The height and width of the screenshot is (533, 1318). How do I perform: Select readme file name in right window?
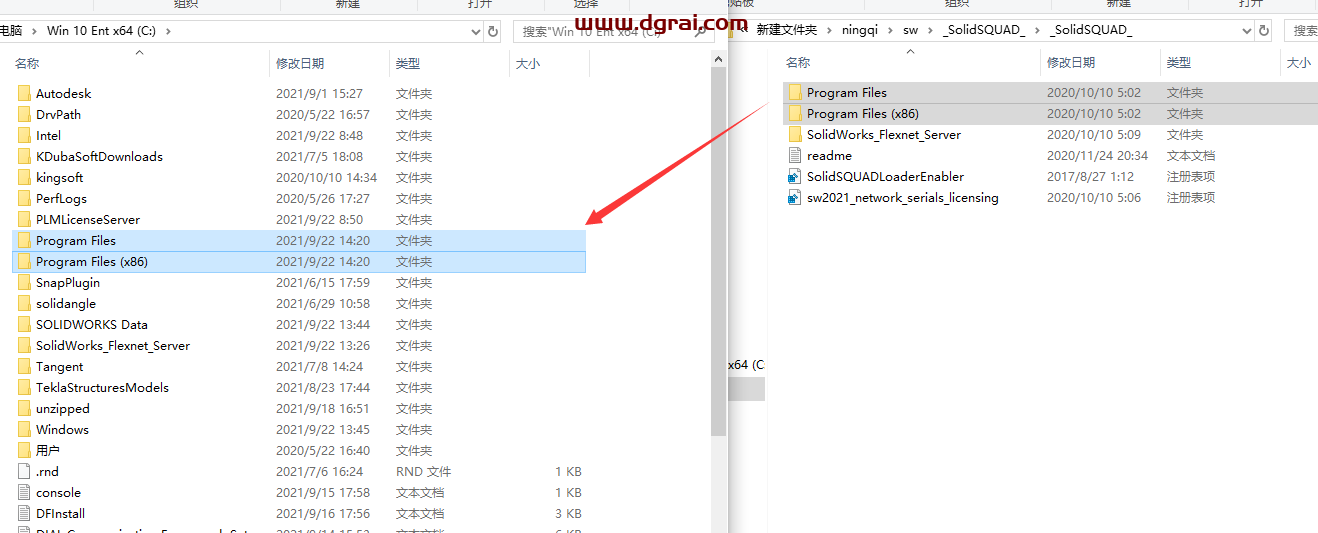829,156
